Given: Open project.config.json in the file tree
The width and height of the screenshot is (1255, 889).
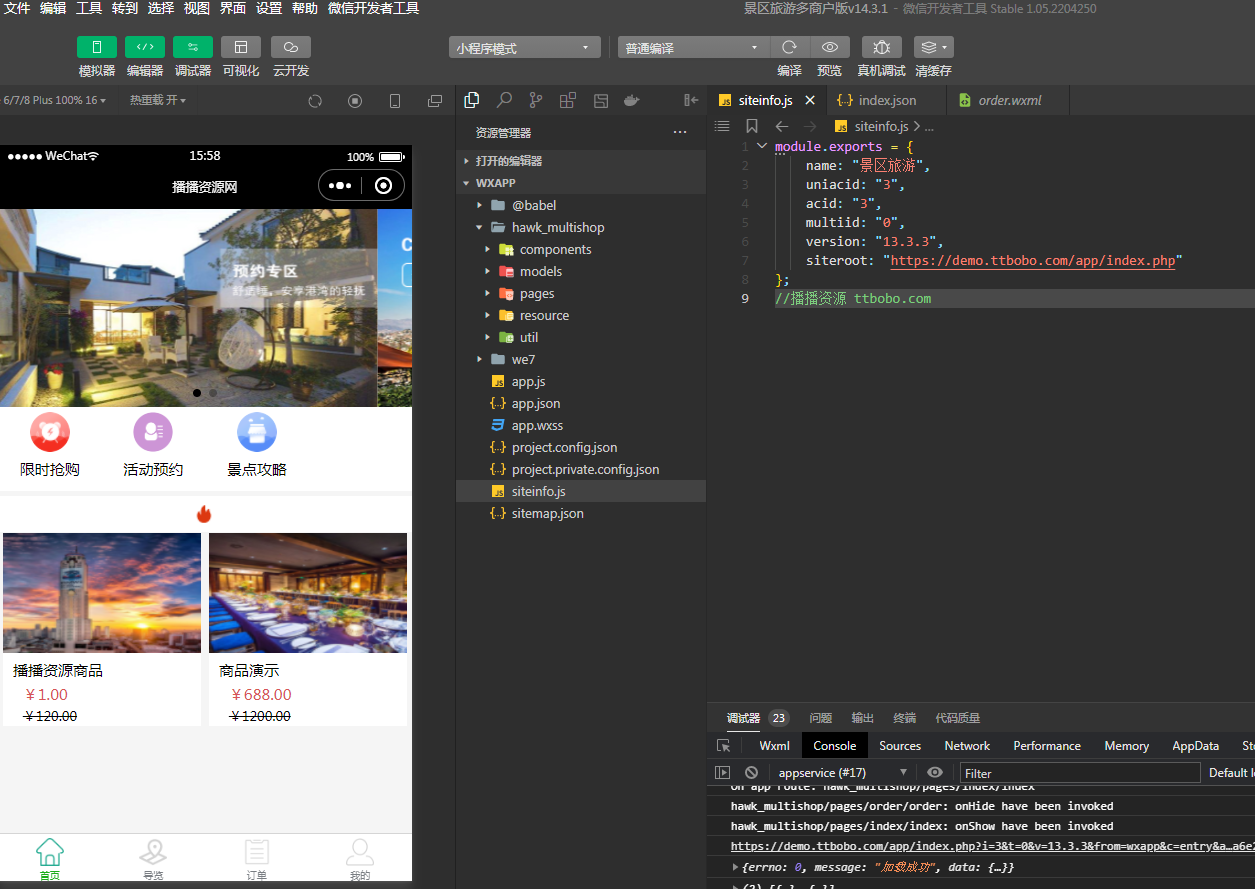Looking at the screenshot, I should click(x=581, y=447).
